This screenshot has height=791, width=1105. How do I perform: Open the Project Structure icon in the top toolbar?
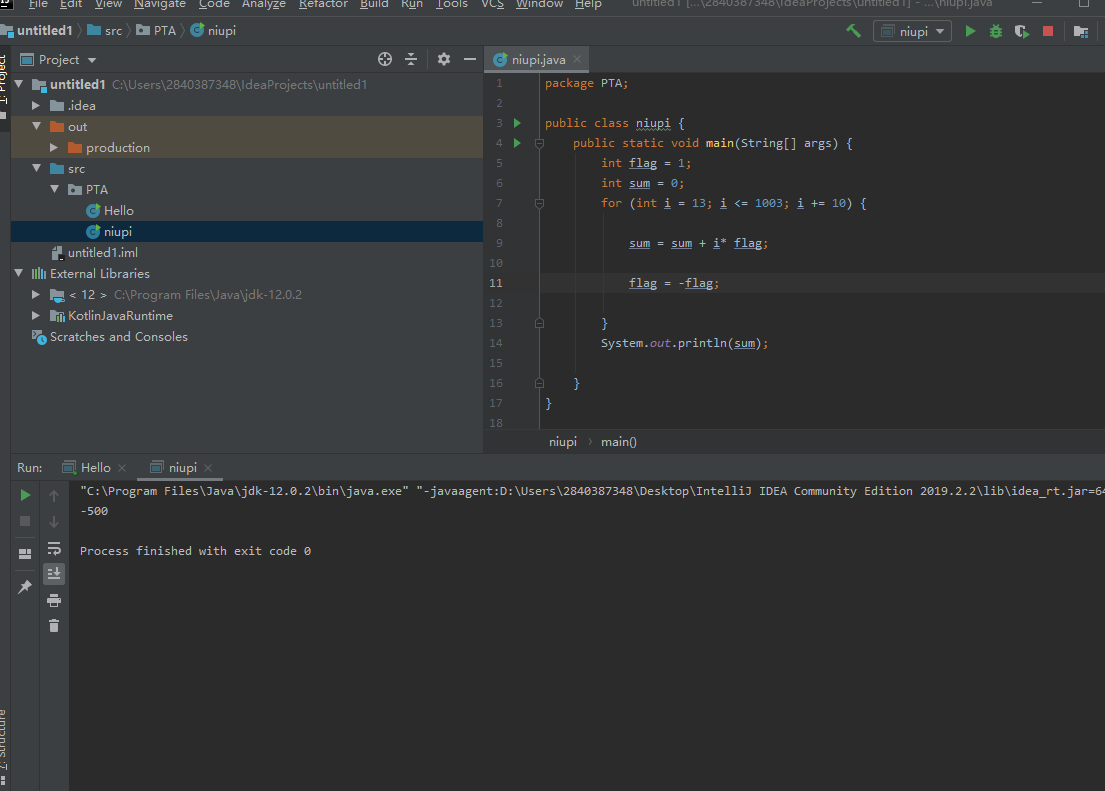(1081, 31)
